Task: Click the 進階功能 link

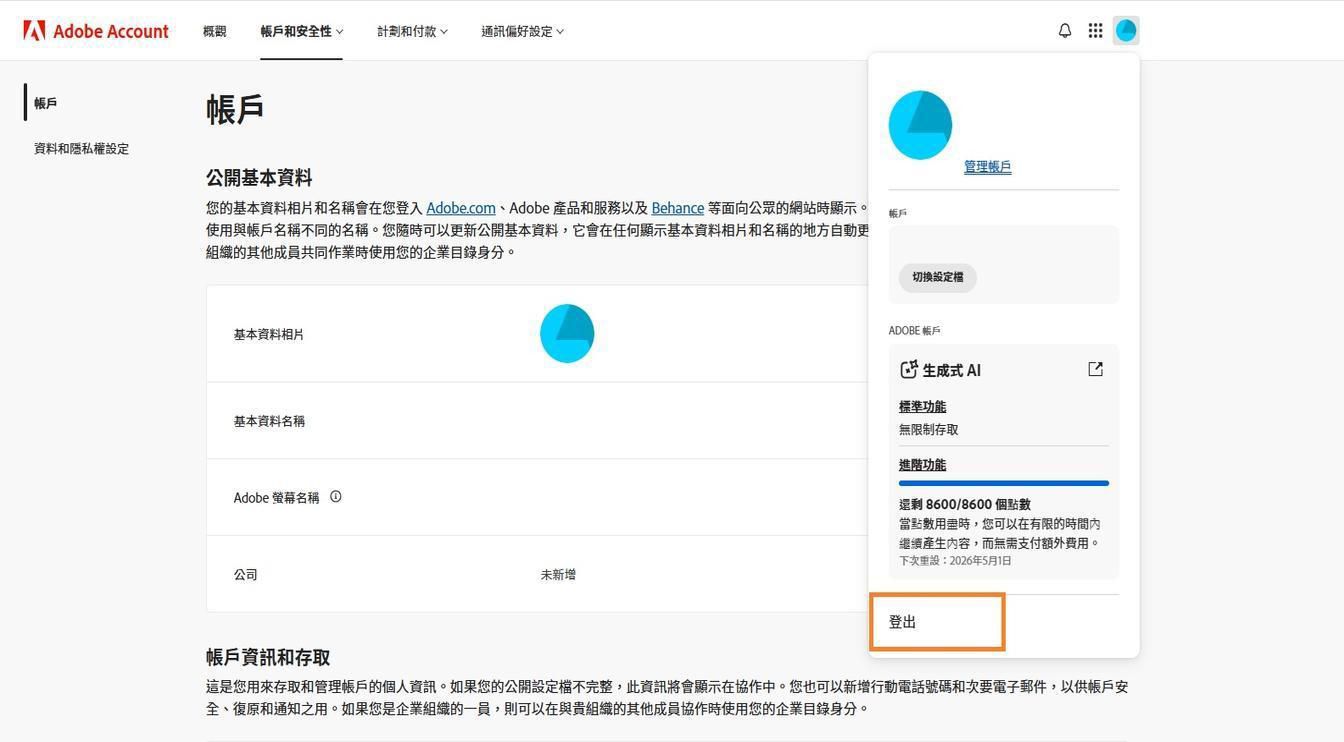Action: [x=922, y=464]
